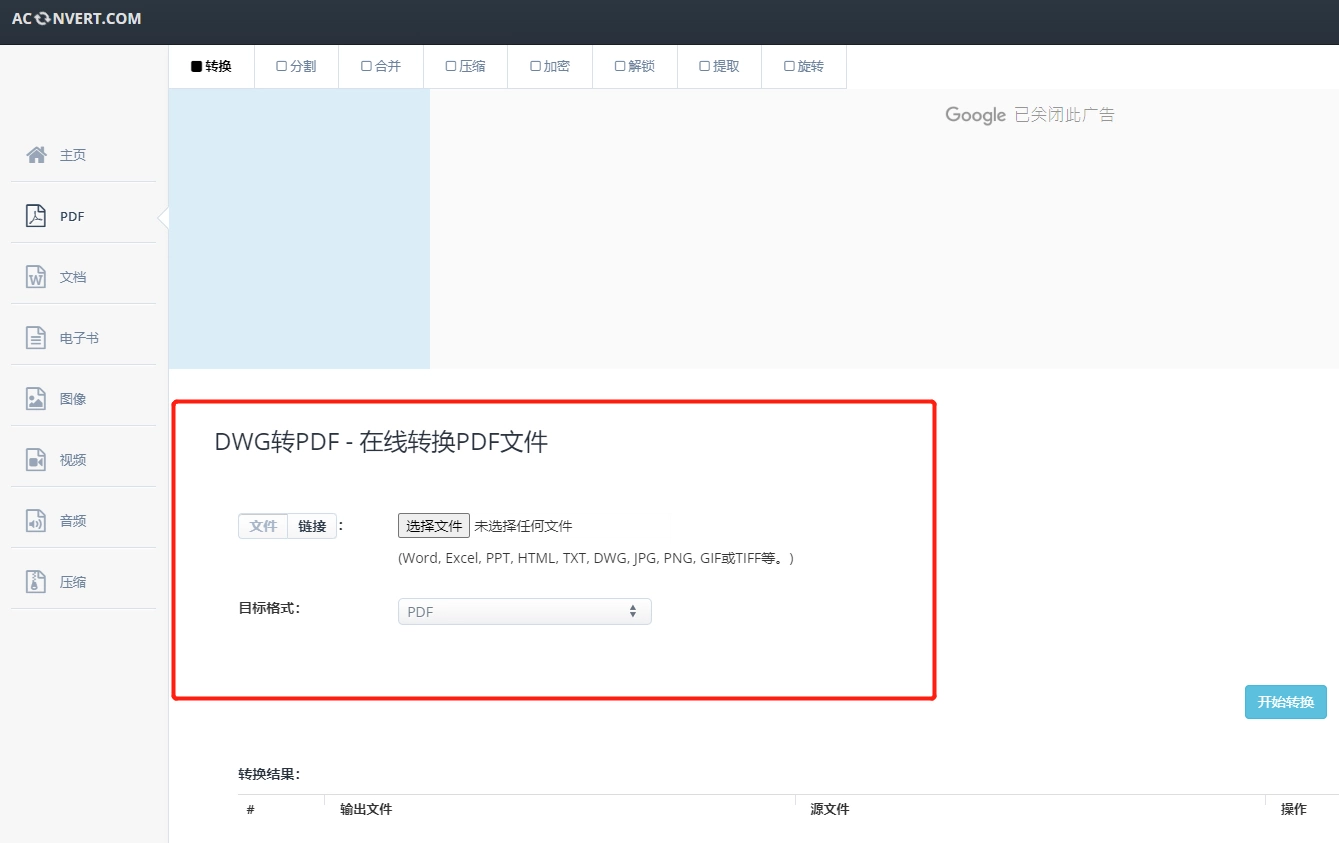Click the PDF file icon in sidebar

[x=36, y=215]
